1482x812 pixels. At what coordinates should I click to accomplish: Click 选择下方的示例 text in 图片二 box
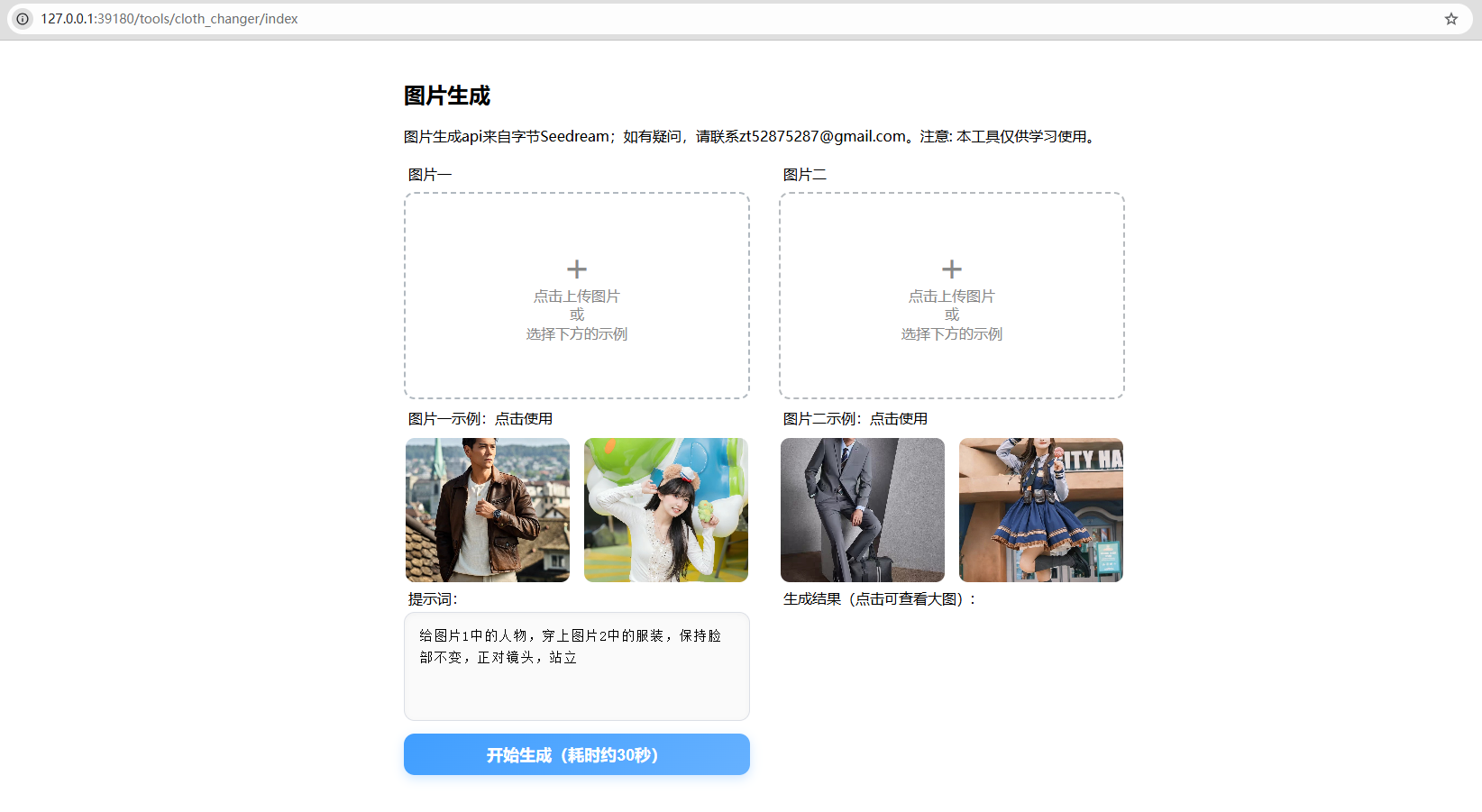point(952,334)
